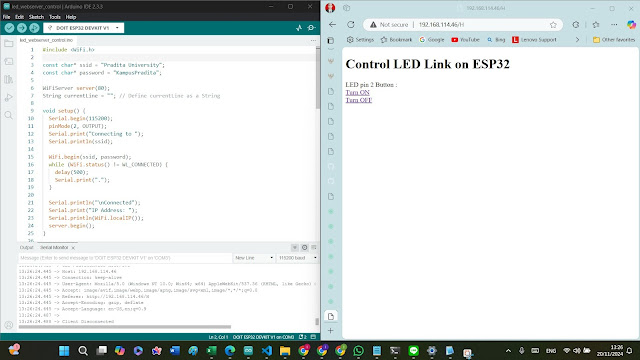Screen dimensions: 640x360
Task: Open the Debug panel in the Arduino sidebar
Action: point(9,98)
